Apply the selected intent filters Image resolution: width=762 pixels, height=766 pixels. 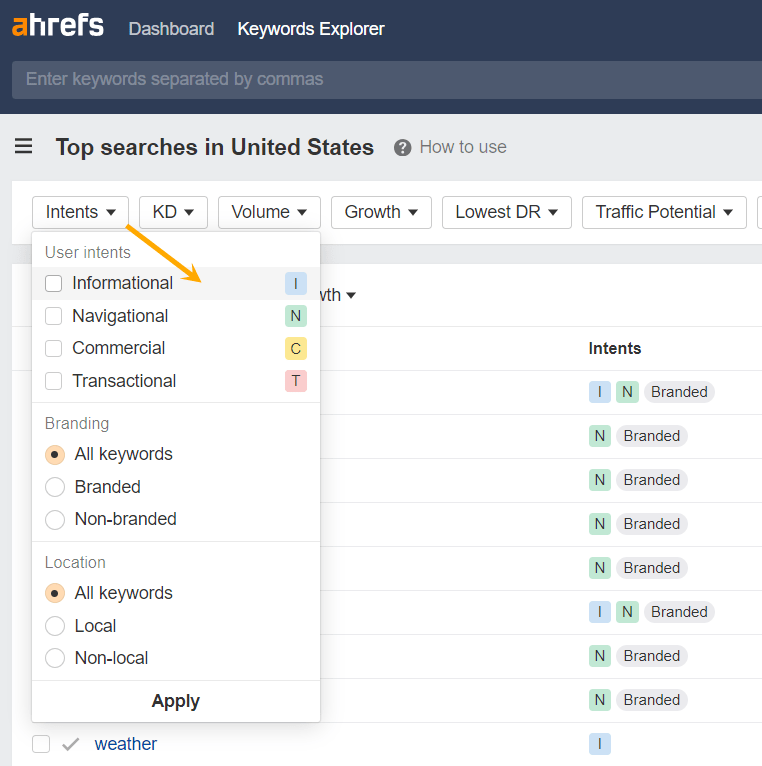pyautogui.click(x=176, y=702)
